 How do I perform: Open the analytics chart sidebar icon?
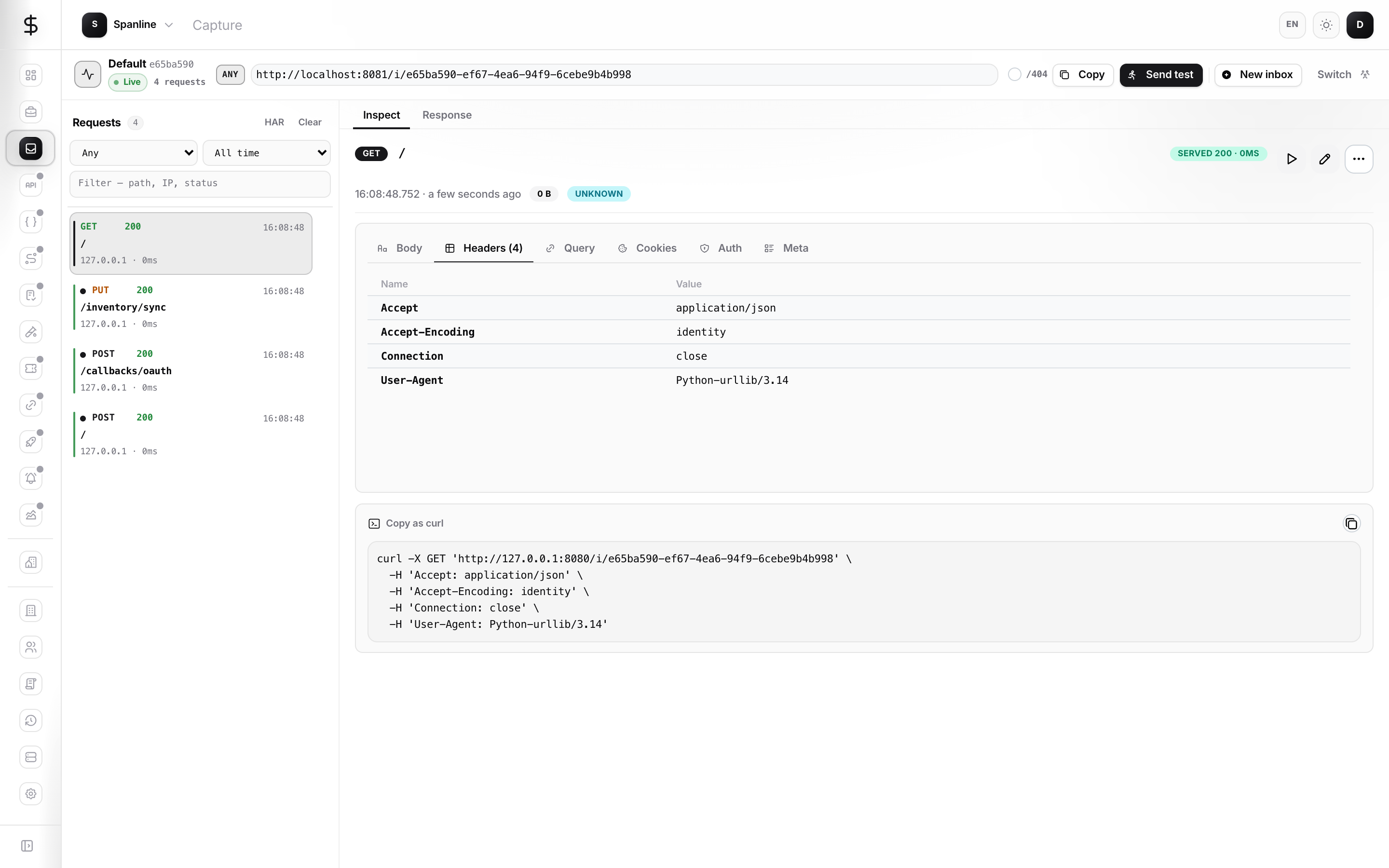click(x=30, y=515)
